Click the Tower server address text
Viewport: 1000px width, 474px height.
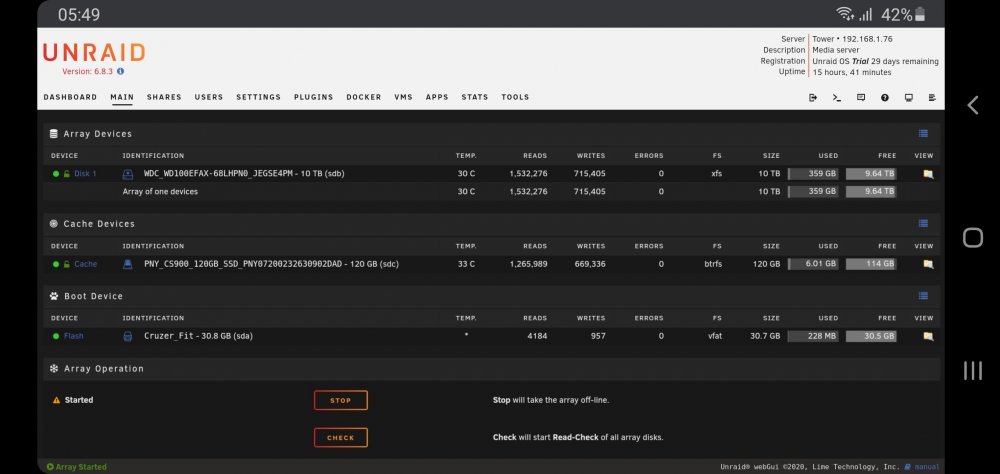pos(852,39)
